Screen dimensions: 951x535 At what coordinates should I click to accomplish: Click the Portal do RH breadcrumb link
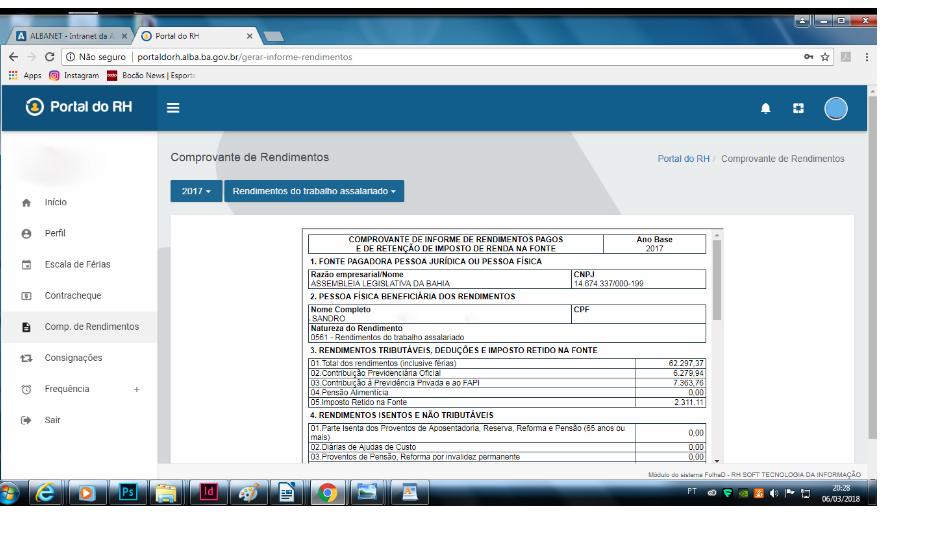(683, 159)
